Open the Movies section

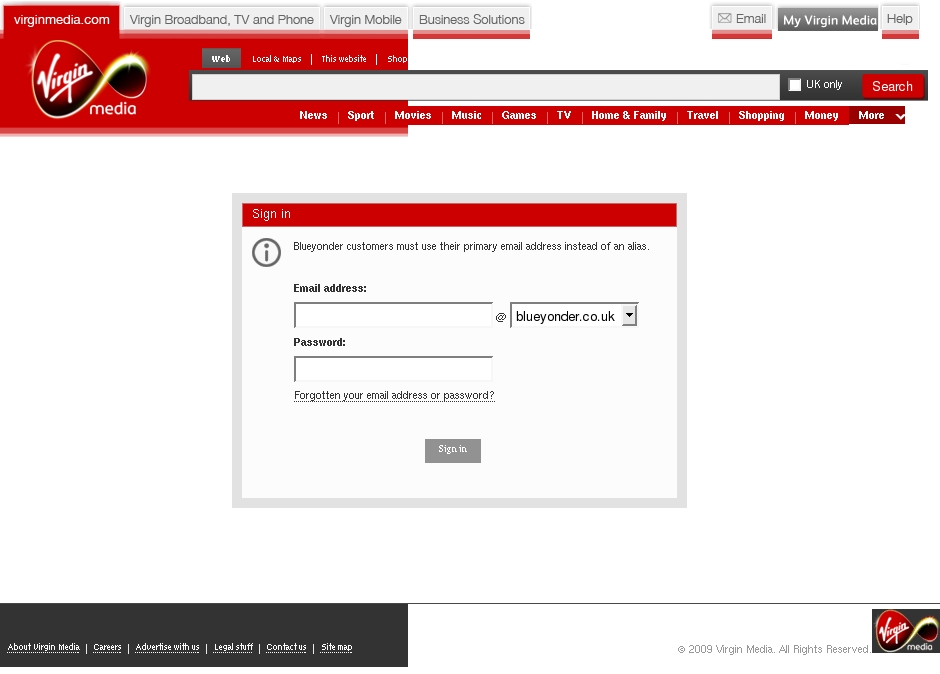[412, 115]
